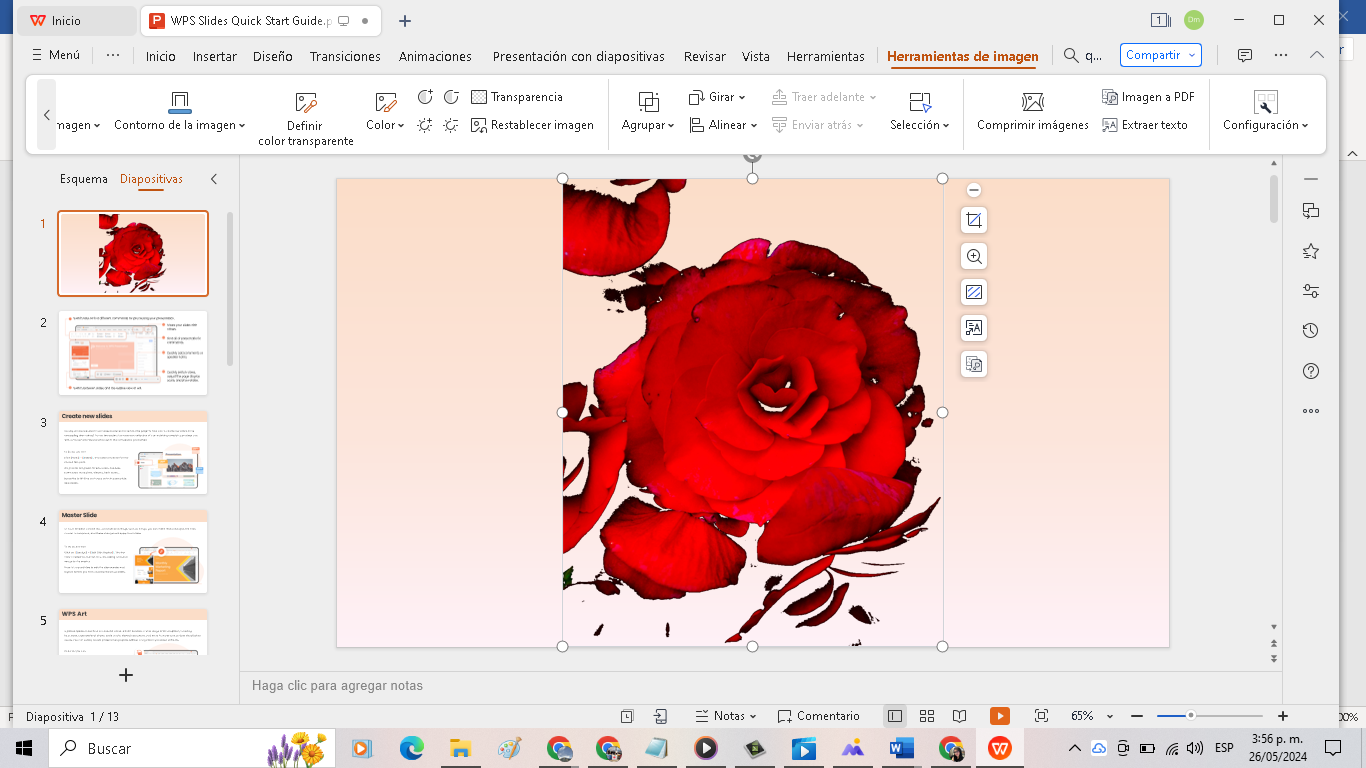Click the Extraer texto tool

tap(1145, 125)
